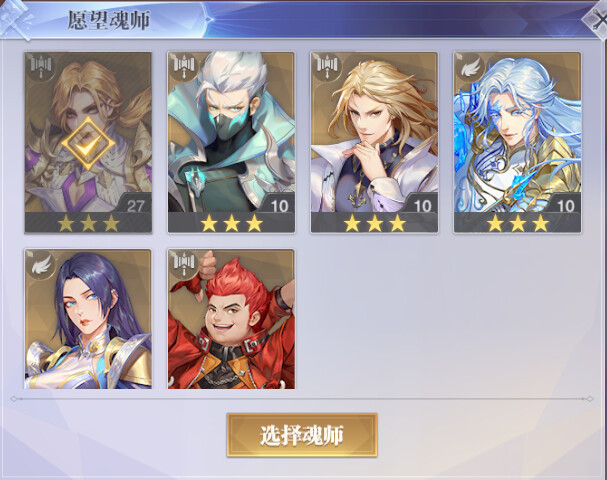Click the 愿望魂师 title header
The width and height of the screenshot is (607, 480).
pyautogui.click(x=109, y=20)
